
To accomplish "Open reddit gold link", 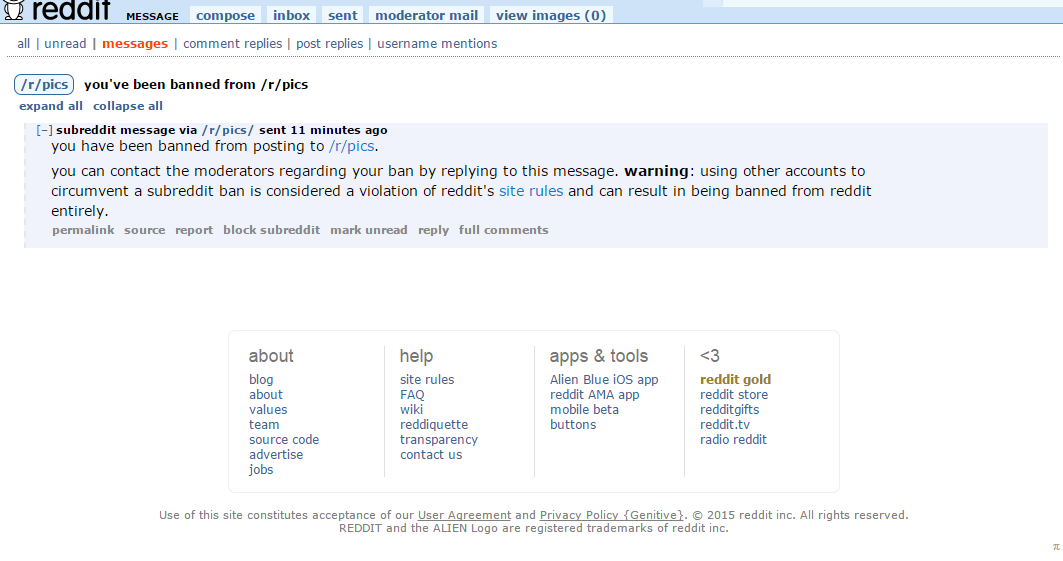I will tap(736, 379).
